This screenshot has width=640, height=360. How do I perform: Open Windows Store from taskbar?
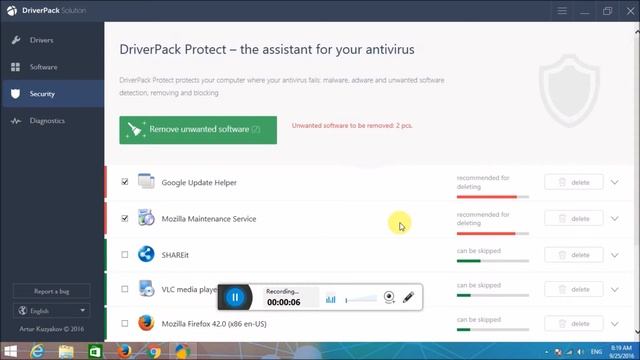tap(95, 351)
